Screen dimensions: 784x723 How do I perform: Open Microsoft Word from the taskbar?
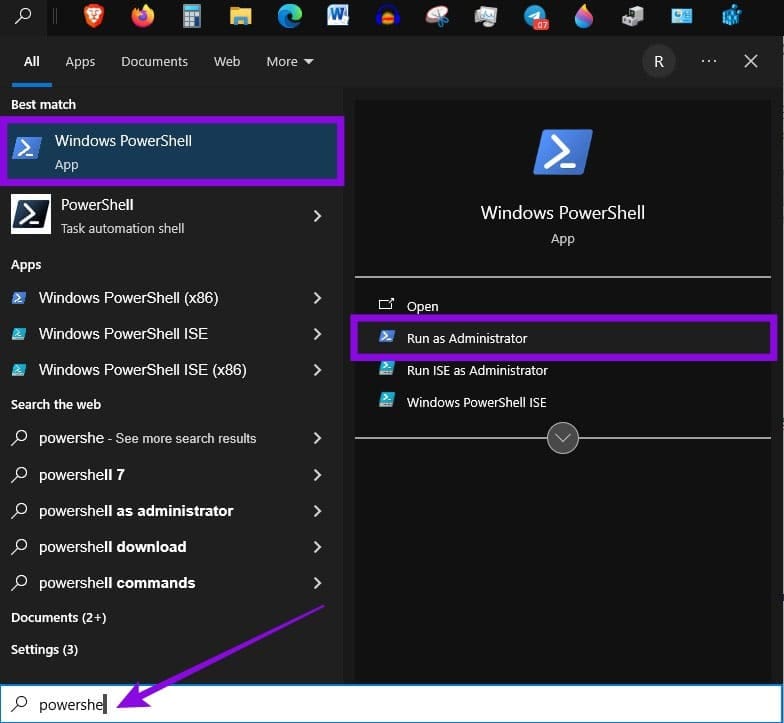(x=338, y=16)
